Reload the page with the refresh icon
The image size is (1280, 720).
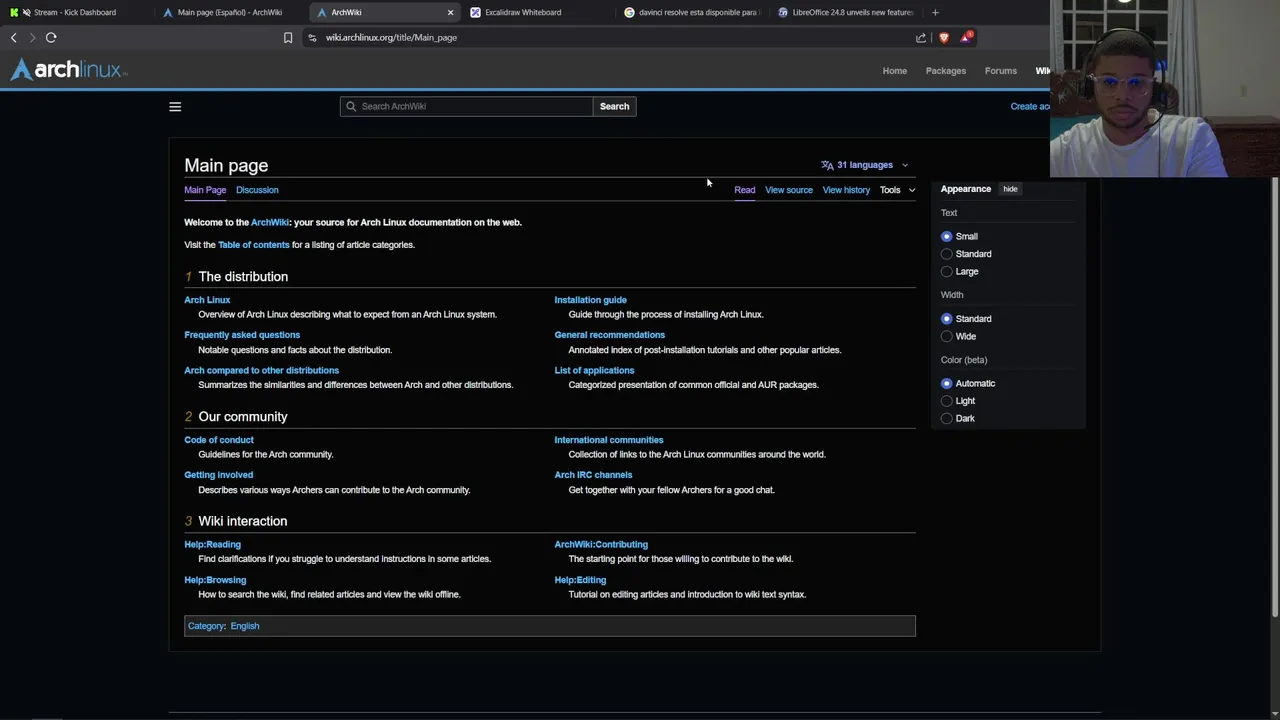click(x=51, y=37)
